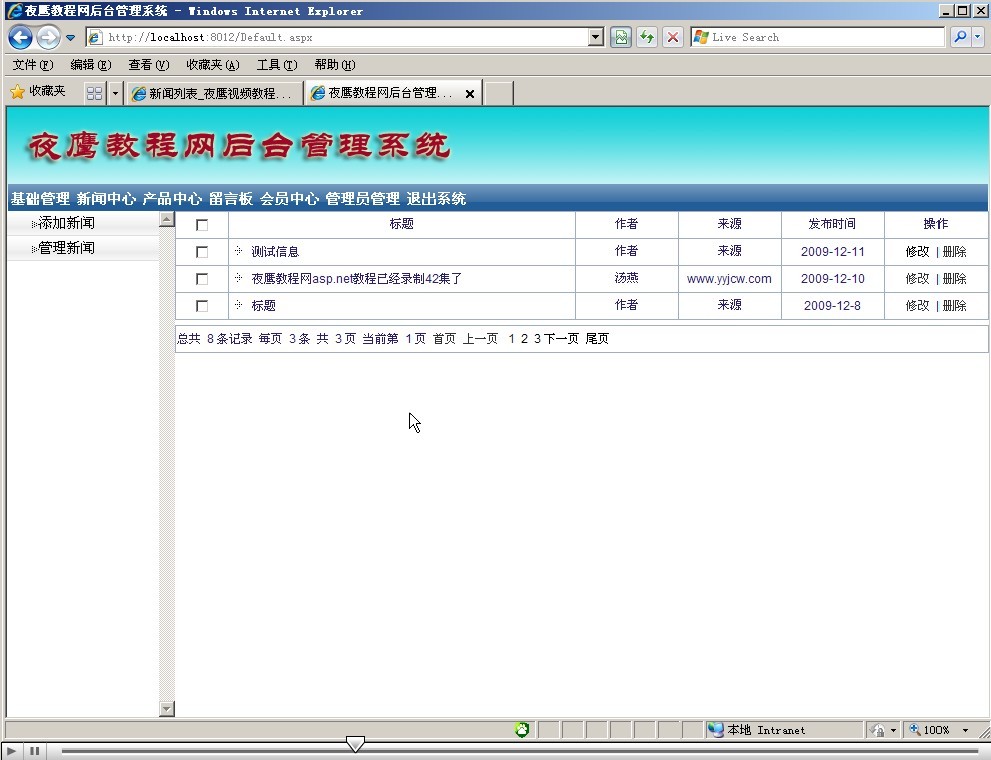Click the Quick Tabs grid icon
The image size is (991, 760).
[x=94, y=93]
